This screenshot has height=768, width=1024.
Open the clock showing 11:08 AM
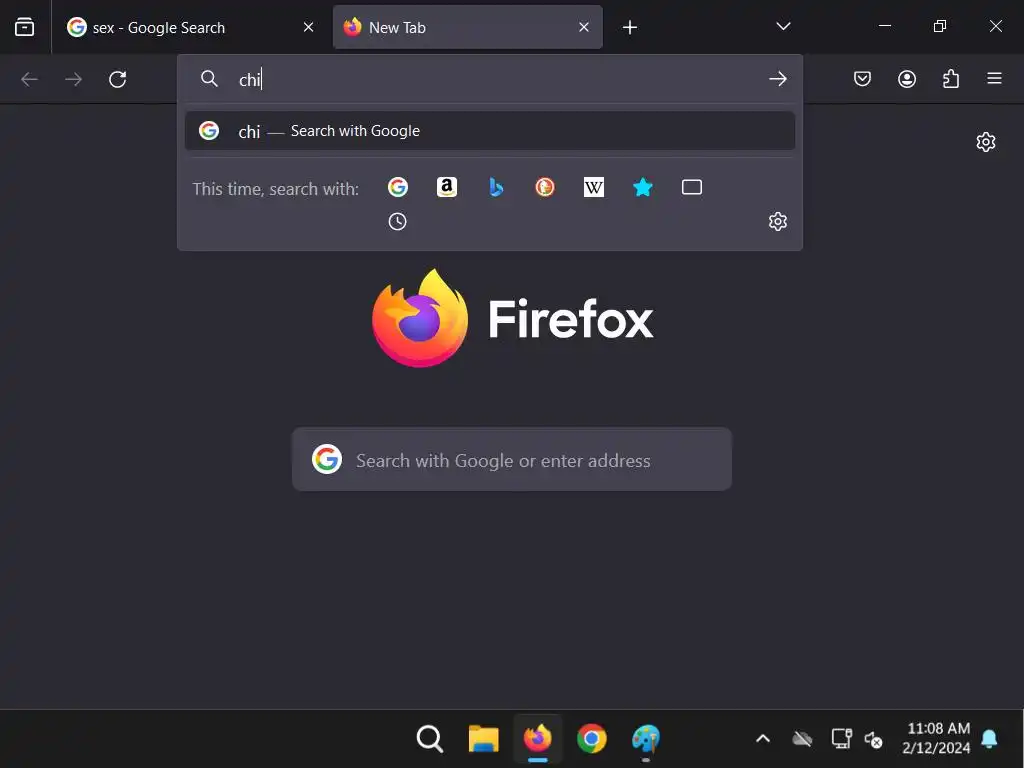click(x=937, y=738)
